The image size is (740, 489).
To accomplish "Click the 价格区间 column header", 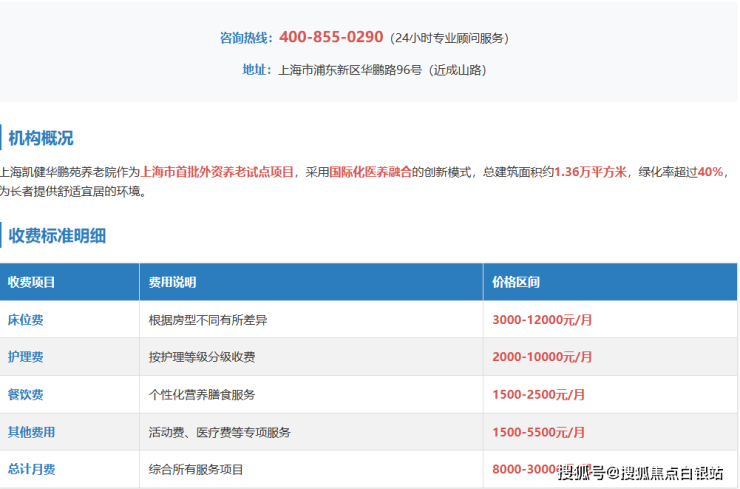I will [516, 282].
